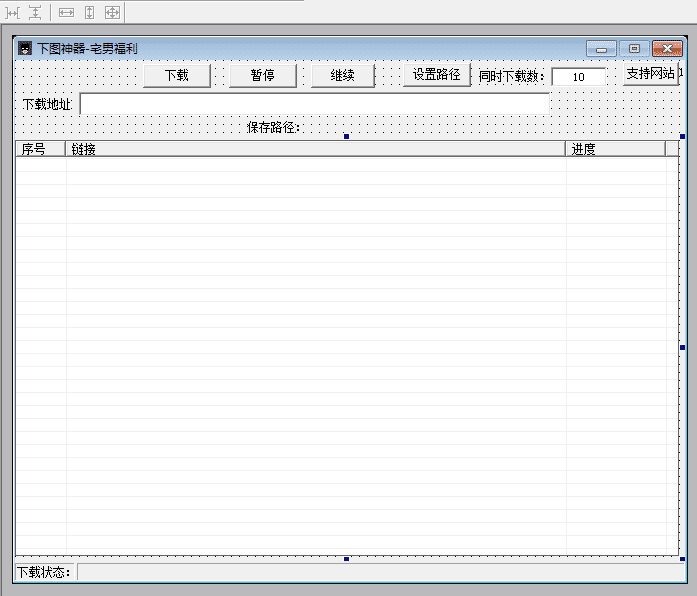Select the 保存路径 label

coord(273,127)
